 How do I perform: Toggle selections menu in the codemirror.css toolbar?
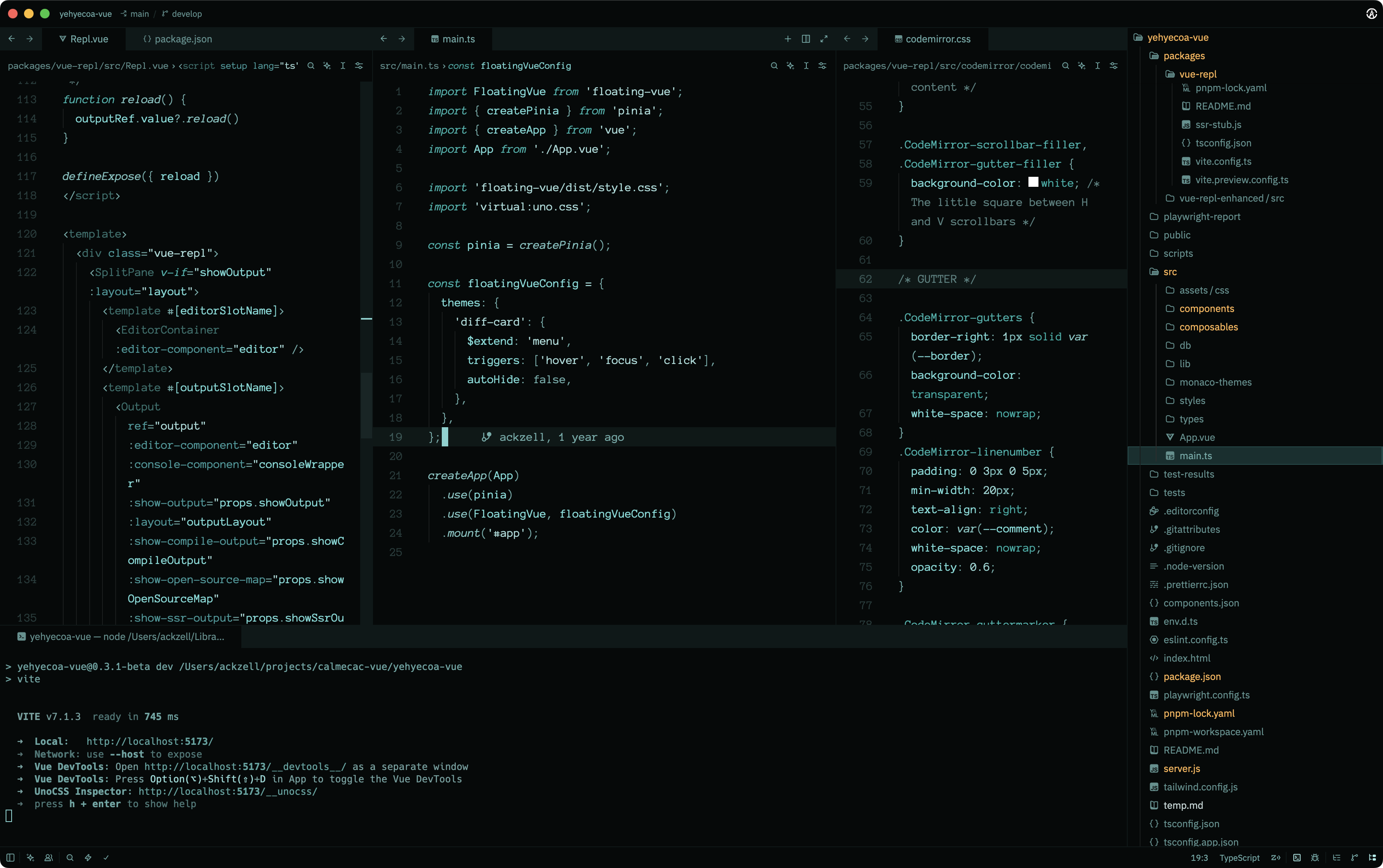point(1098,66)
